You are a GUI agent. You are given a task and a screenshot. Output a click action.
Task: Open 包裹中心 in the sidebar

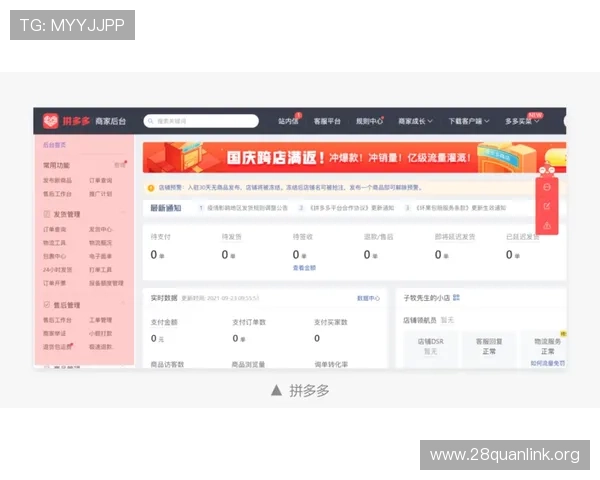tap(54, 256)
